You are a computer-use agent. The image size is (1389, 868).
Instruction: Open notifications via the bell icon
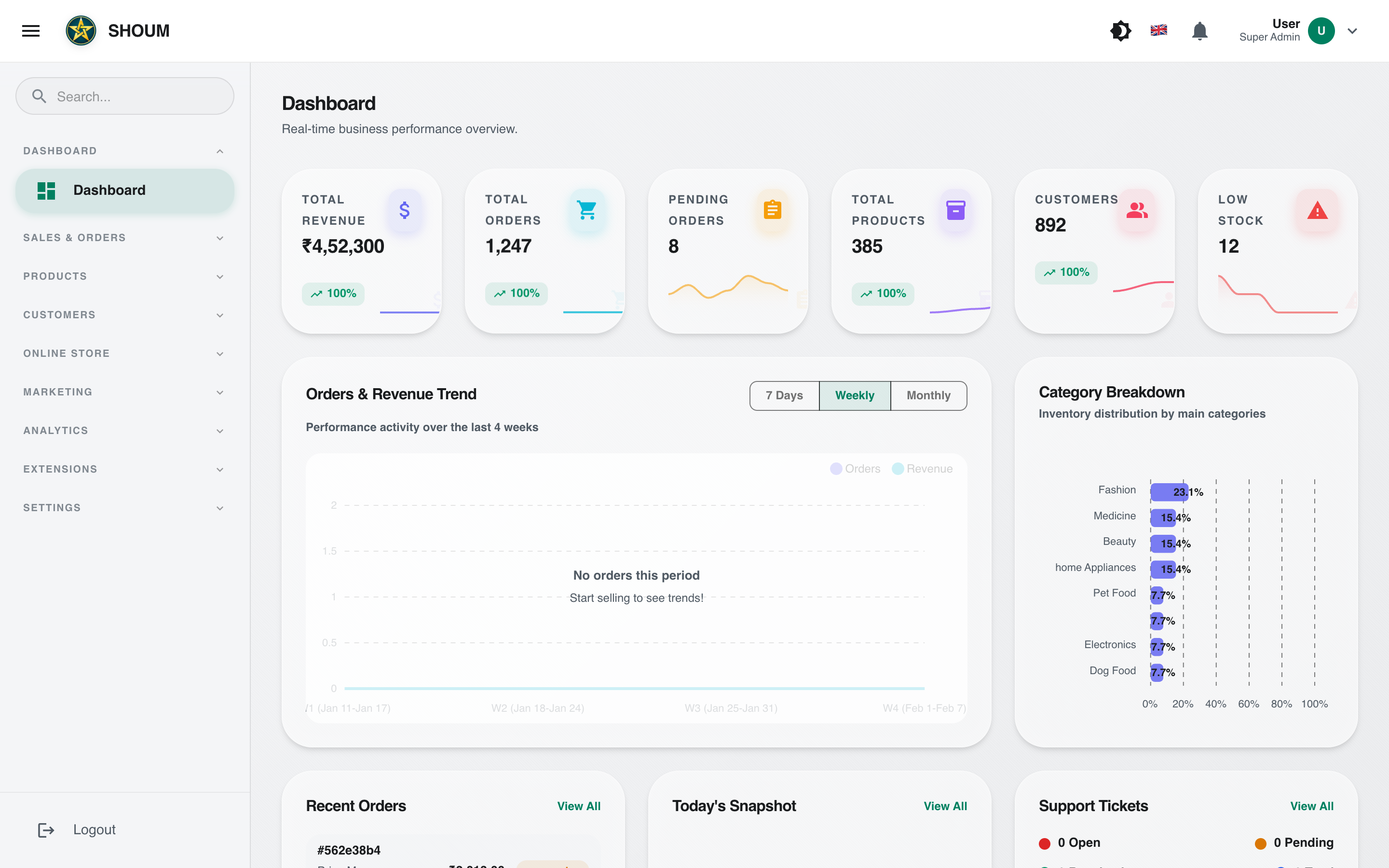pos(1199,30)
